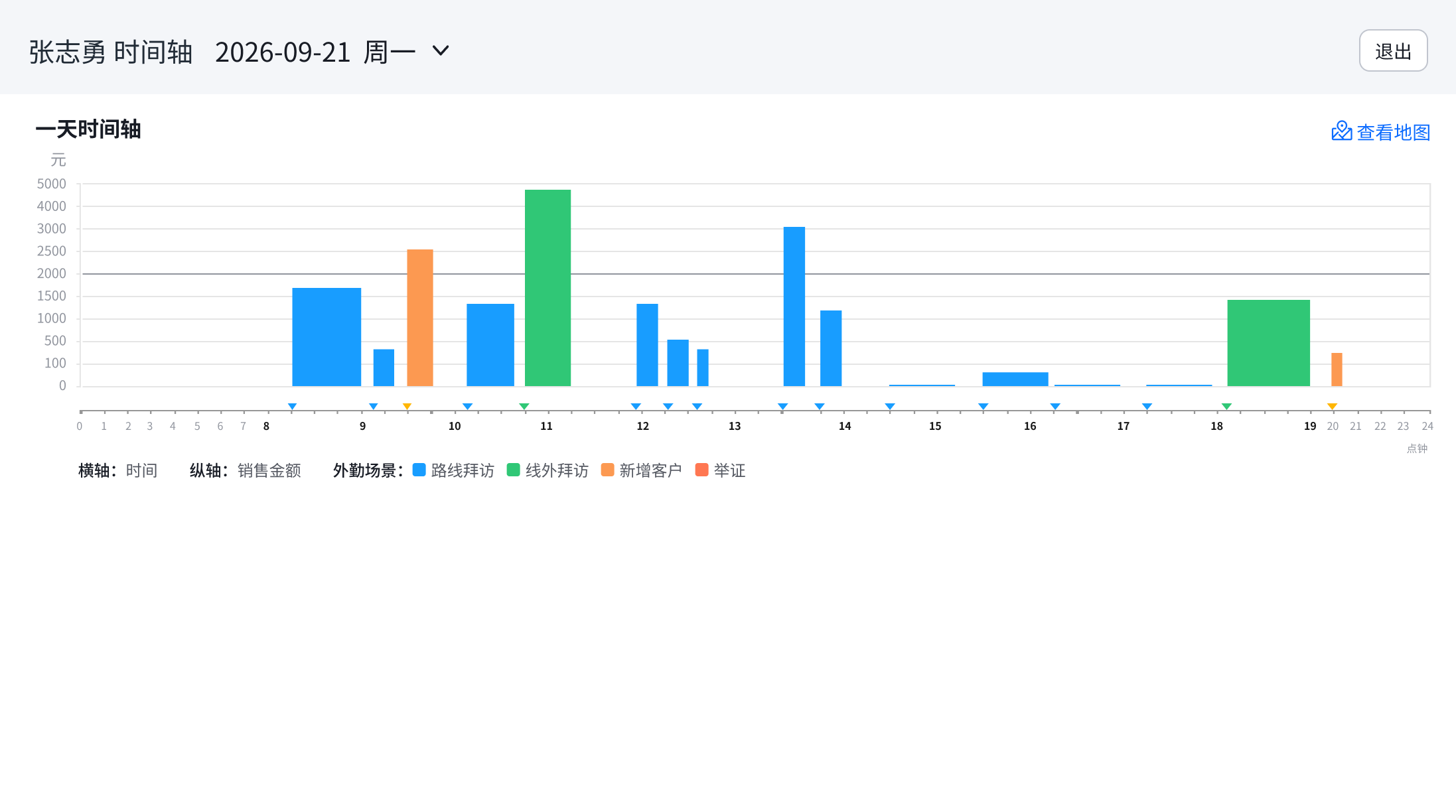Click the yellow triangle marker at 20
The width and height of the screenshot is (1456, 812).
pos(1332,406)
